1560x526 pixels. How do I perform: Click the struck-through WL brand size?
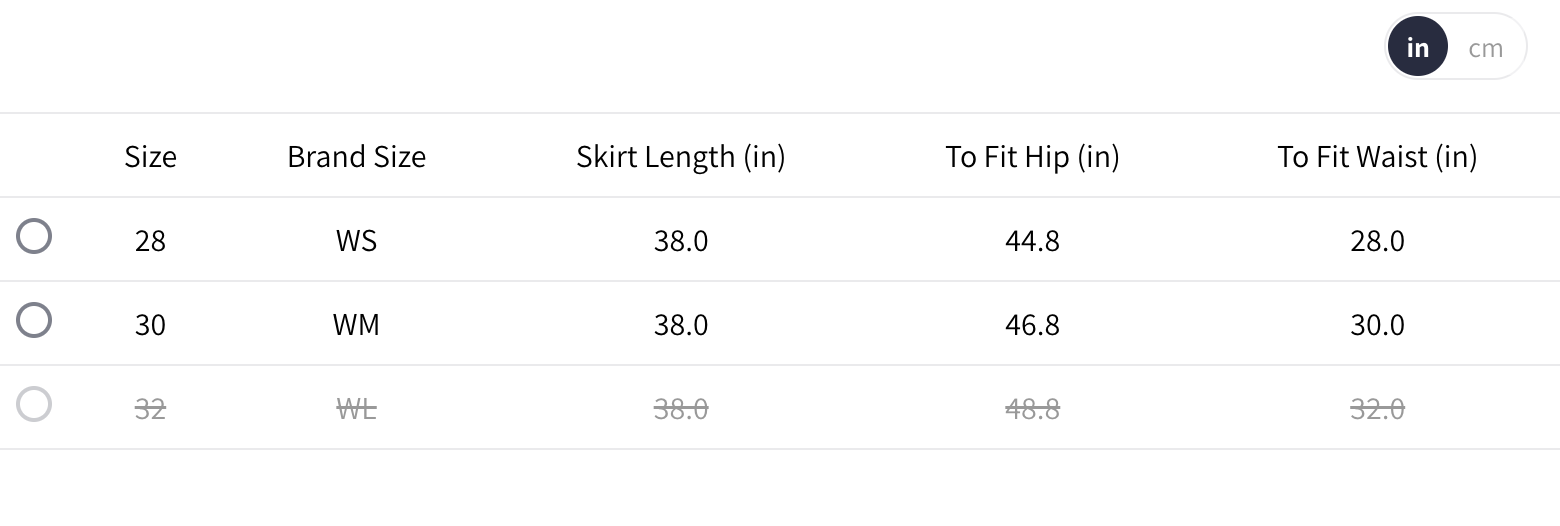356,409
